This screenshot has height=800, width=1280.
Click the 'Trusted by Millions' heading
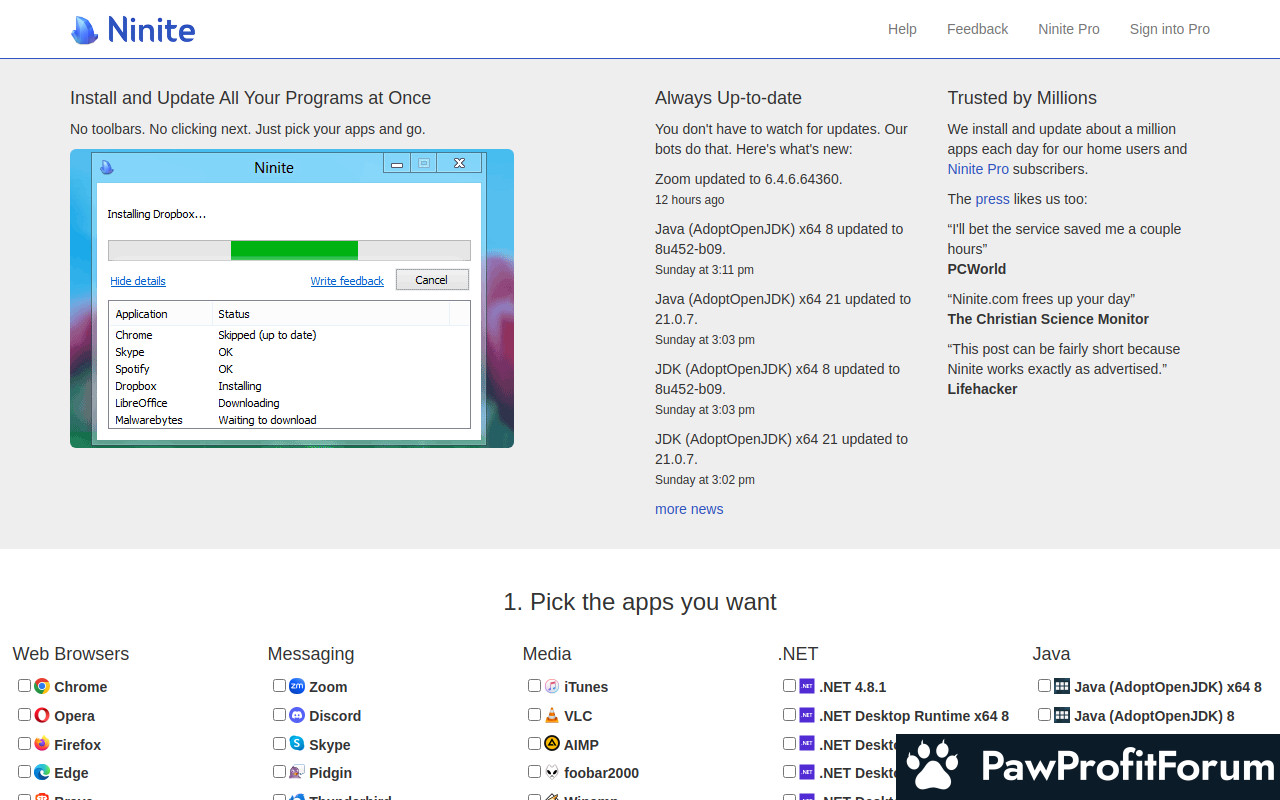pos(1022,98)
